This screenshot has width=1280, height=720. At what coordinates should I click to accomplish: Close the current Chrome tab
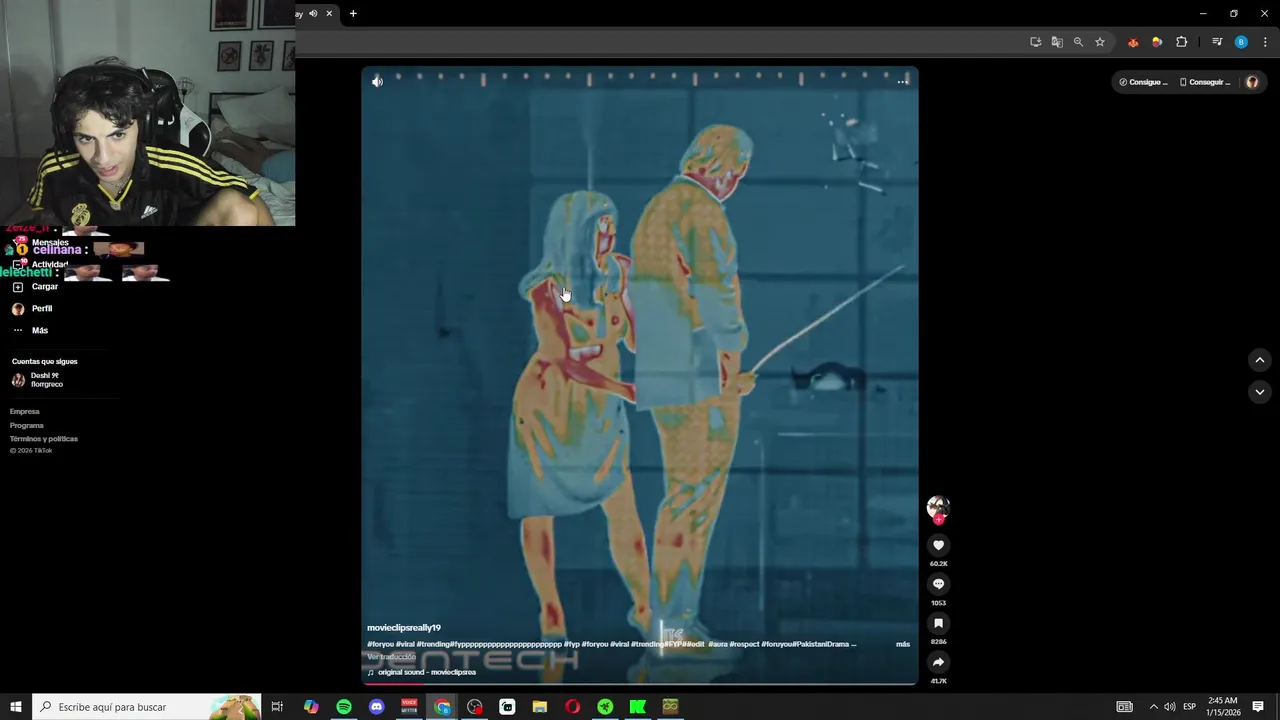click(329, 13)
